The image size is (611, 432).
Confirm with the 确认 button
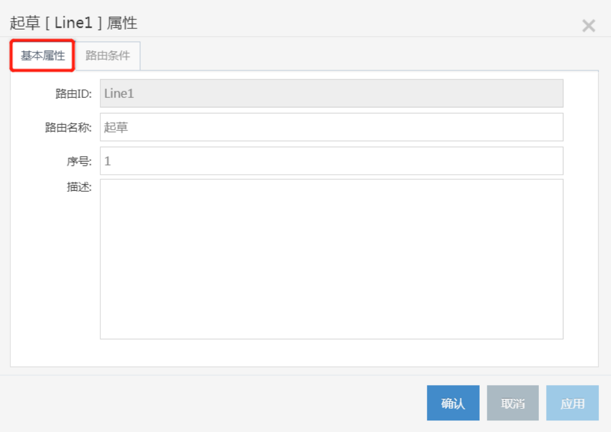pos(453,403)
